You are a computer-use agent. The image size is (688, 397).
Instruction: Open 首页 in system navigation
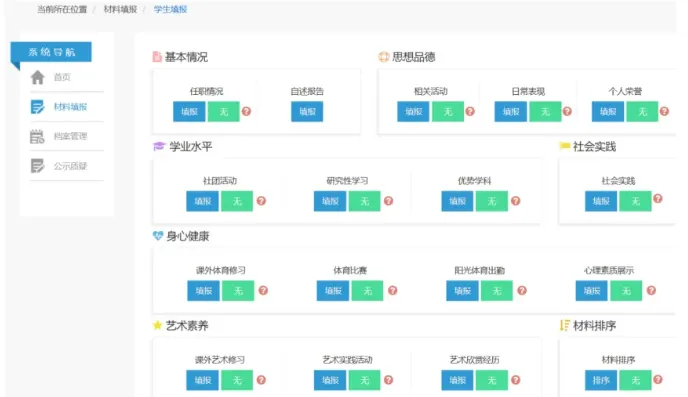click(x=62, y=77)
